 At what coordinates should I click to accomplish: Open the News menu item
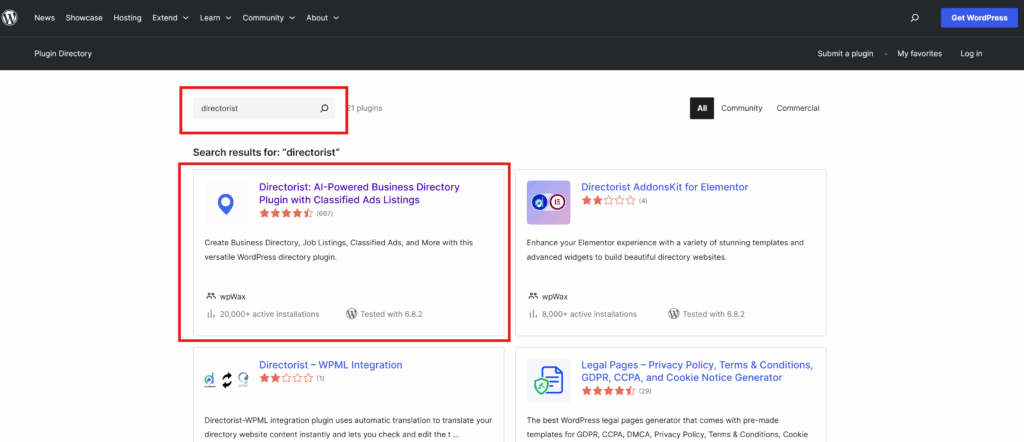[44, 18]
